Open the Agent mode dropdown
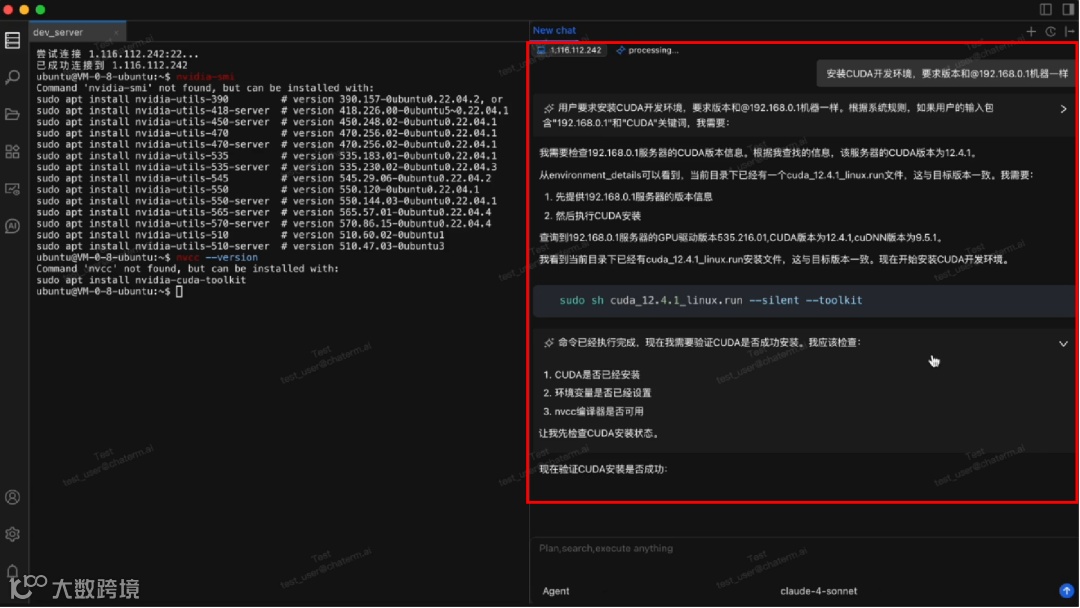The image size is (1080, 608). point(556,591)
